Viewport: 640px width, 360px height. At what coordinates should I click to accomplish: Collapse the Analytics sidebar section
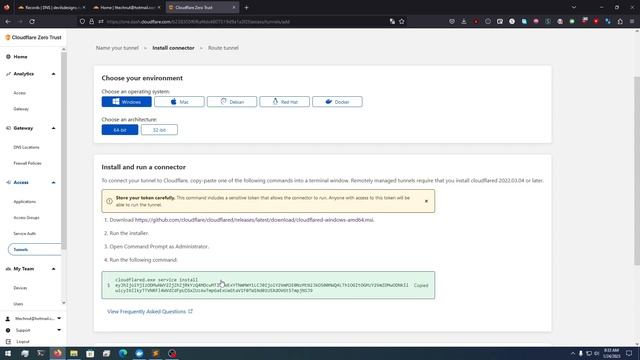(x=53, y=74)
